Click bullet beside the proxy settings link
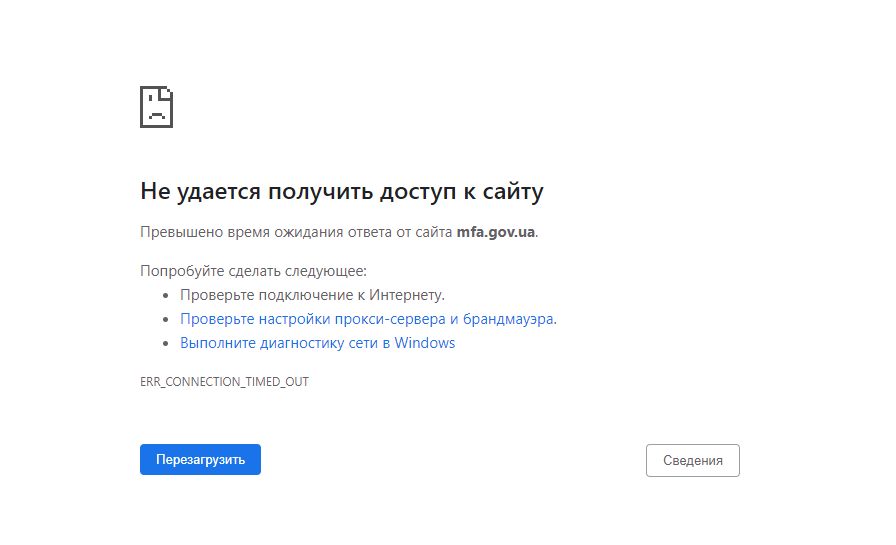896x545 pixels. pyautogui.click(x=166, y=320)
